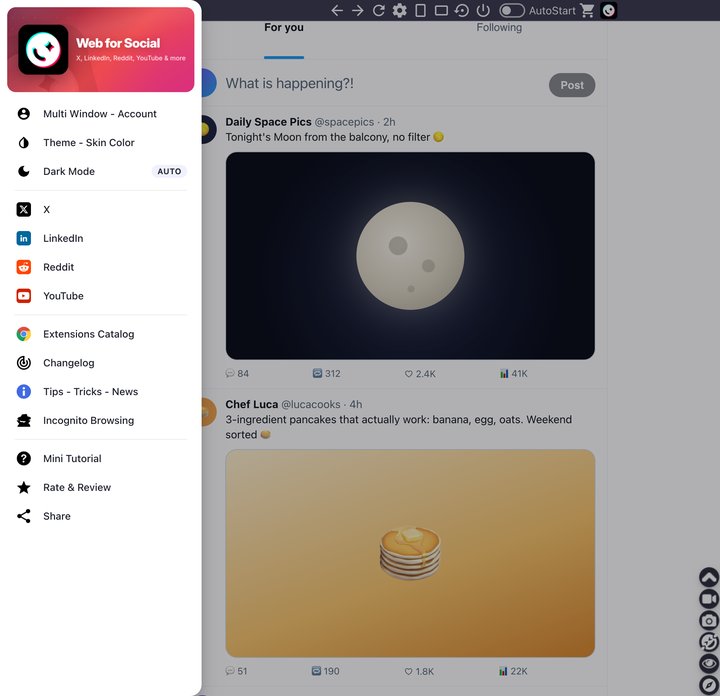Click the scroll-to-top chevron button
This screenshot has height=696, width=720.
coord(709,577)
